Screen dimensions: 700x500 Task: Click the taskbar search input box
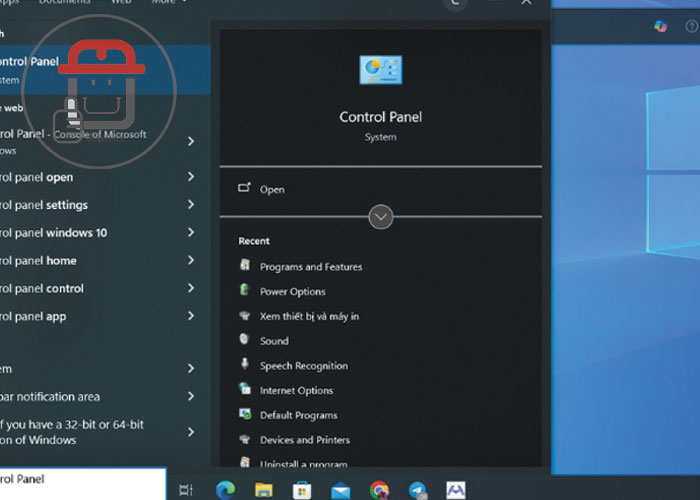tap(83, 483)
